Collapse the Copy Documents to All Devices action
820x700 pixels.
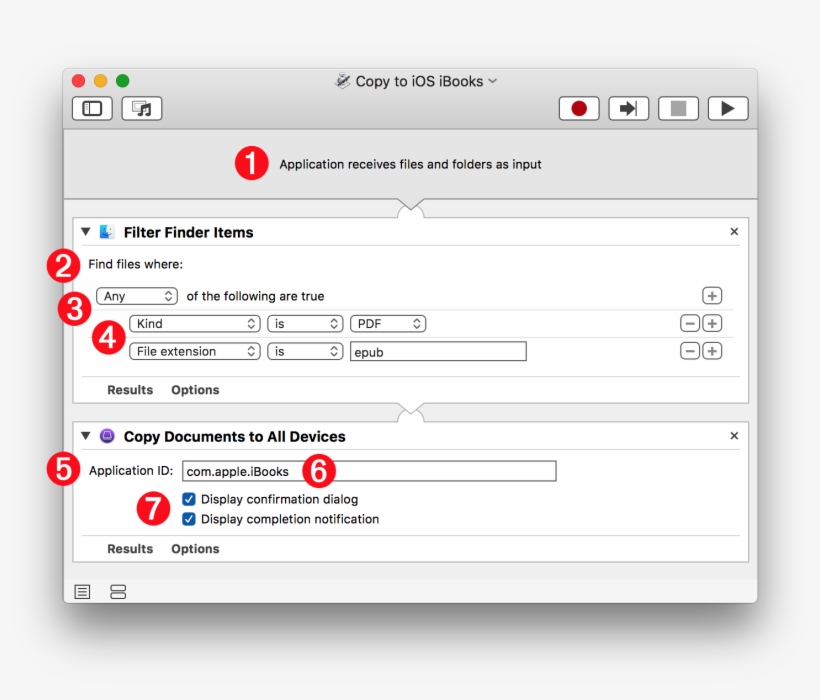point(86,435)
